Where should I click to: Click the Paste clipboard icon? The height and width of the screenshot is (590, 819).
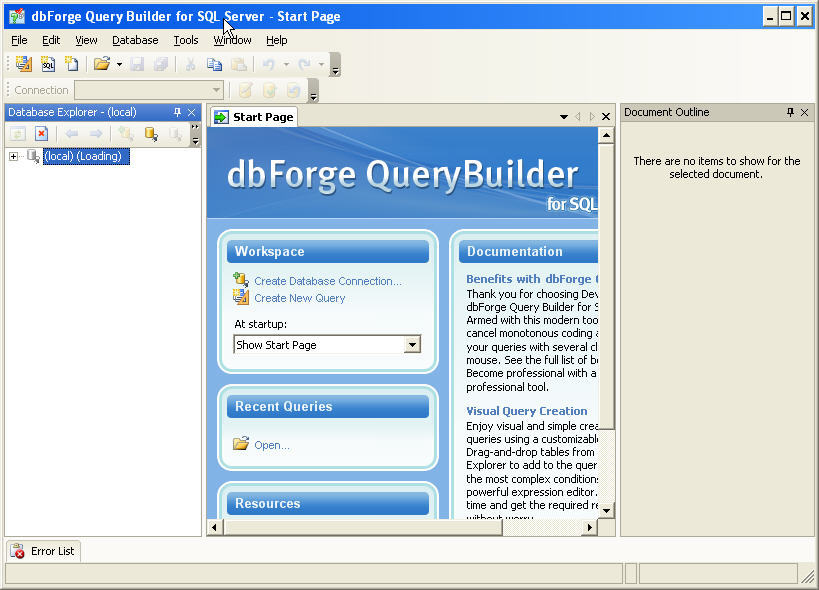pyautogui.click(x=239, y=64)
